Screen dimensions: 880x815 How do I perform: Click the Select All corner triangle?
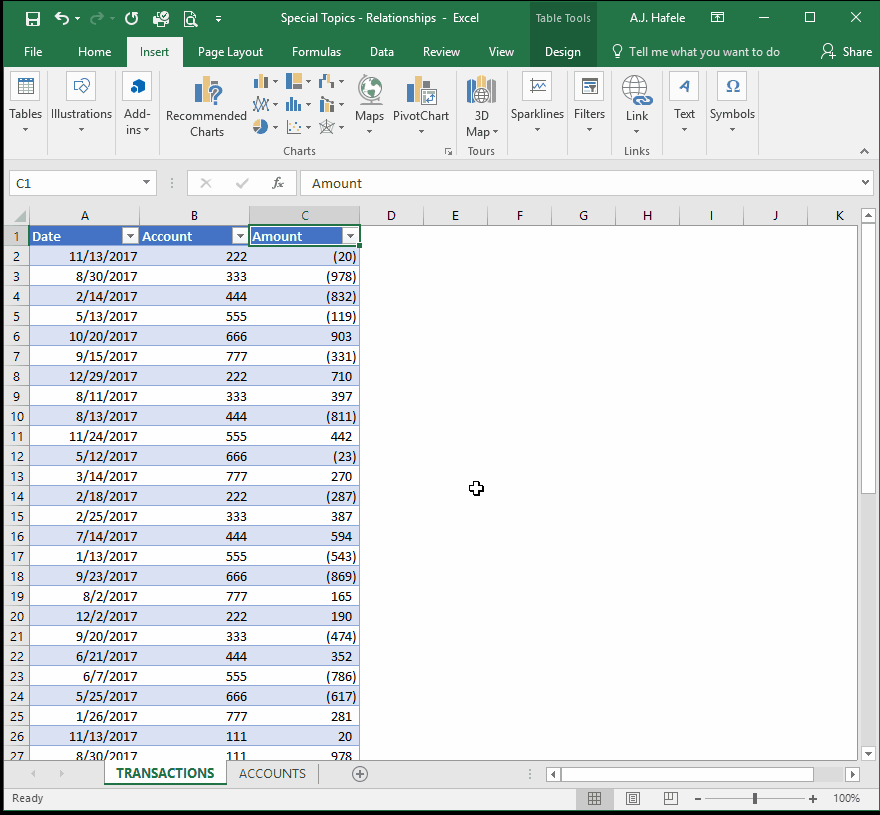pyautogui.click(x=20, y=216)
